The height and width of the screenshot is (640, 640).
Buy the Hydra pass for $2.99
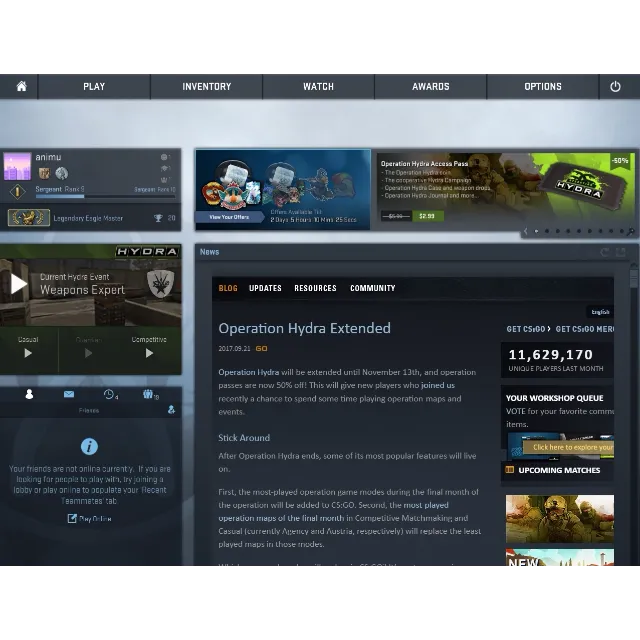point(427,216)
